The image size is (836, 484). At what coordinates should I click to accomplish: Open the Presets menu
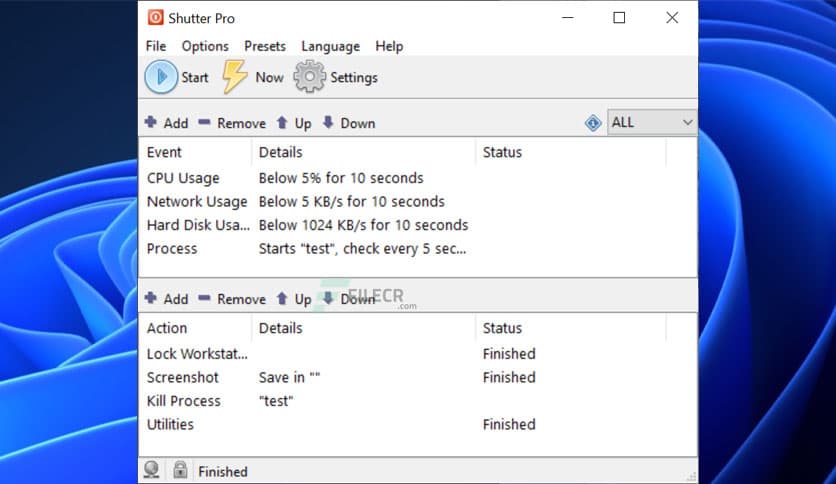[265, 46]
